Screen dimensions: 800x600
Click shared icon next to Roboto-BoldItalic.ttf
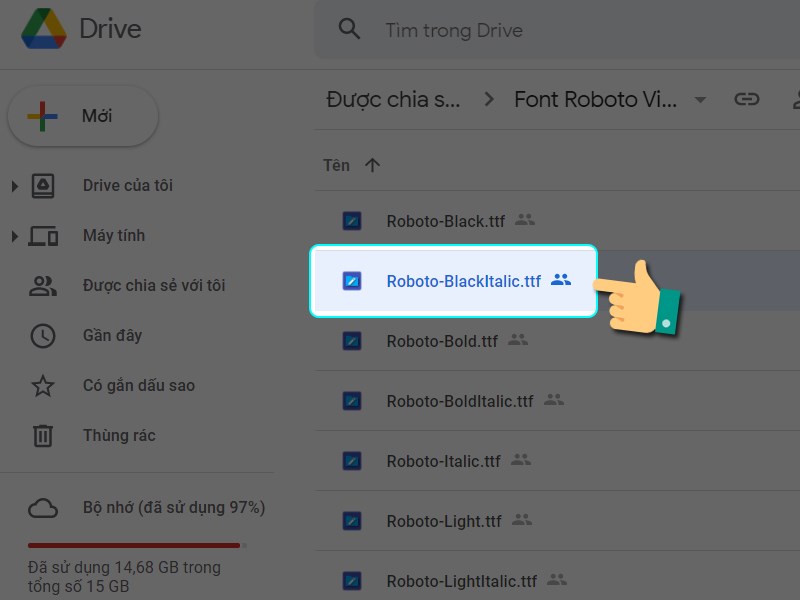tap(554, 400)
